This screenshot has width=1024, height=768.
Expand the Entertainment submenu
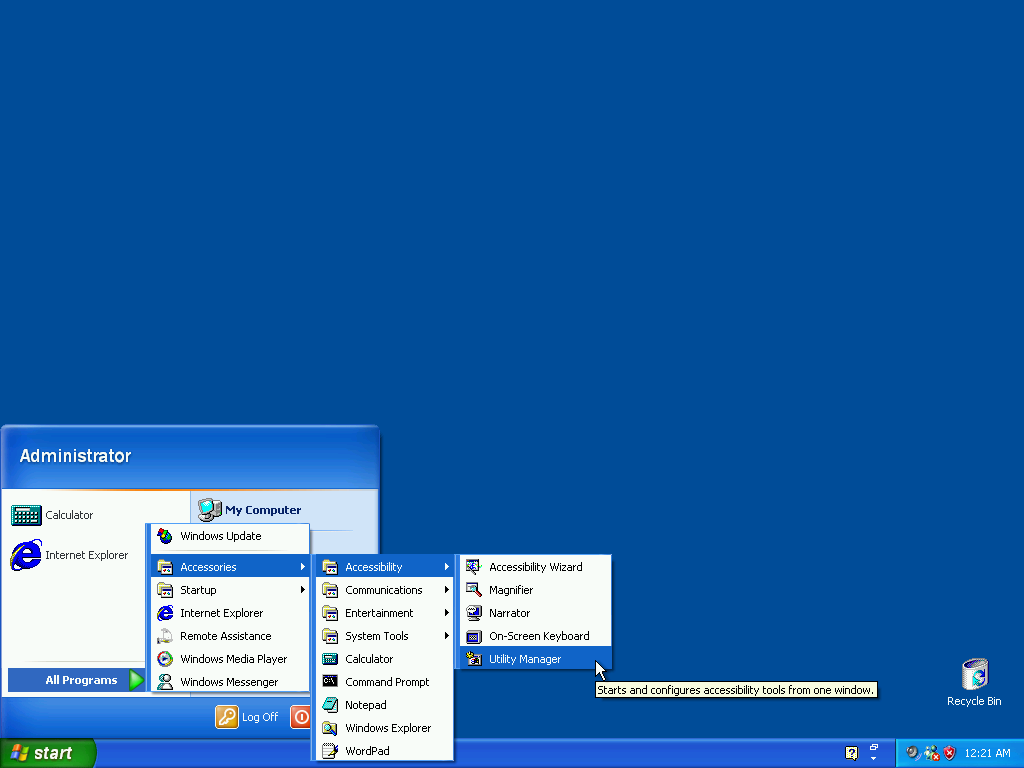coord(379,613)
